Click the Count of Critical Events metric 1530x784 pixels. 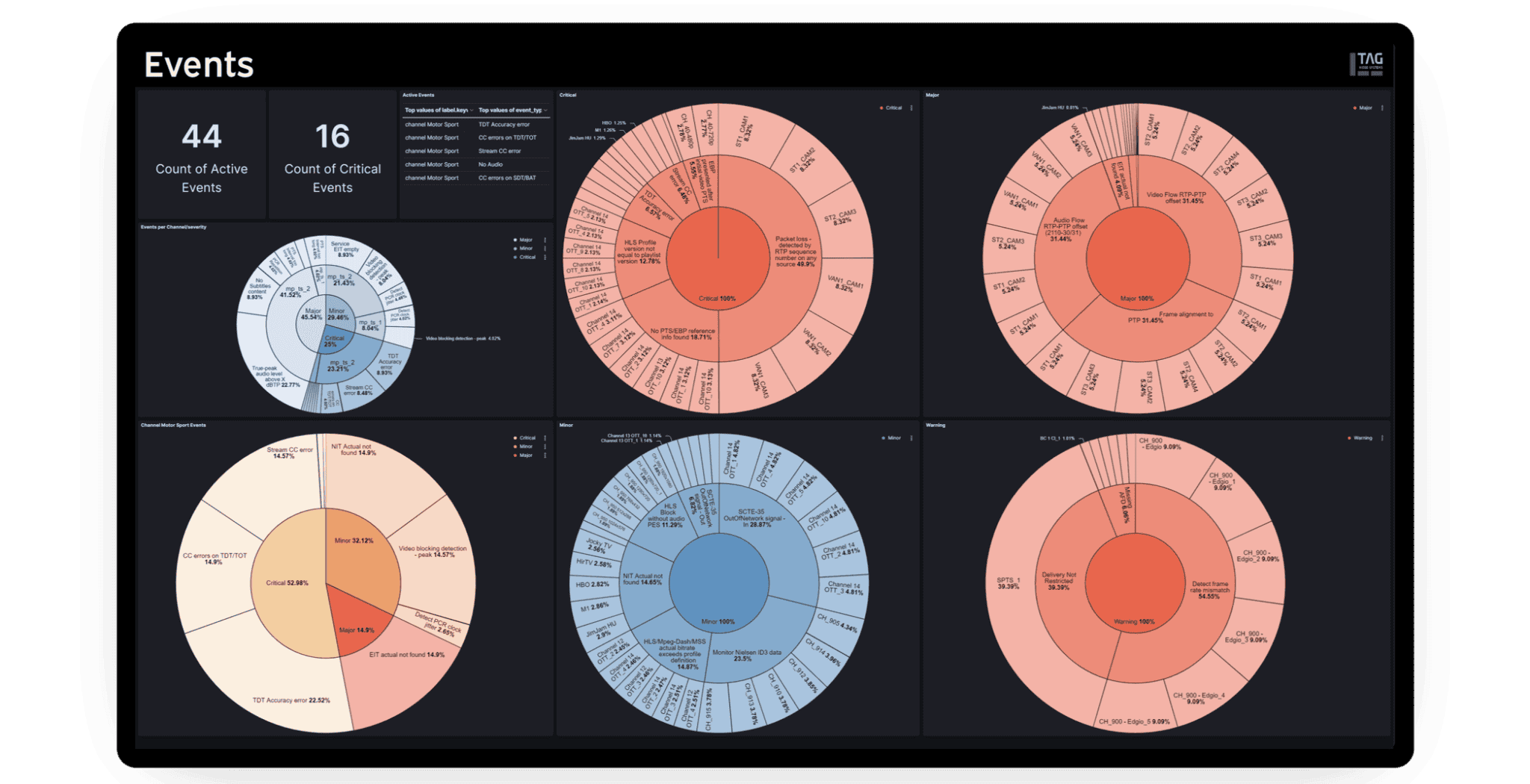pos(332,157)
